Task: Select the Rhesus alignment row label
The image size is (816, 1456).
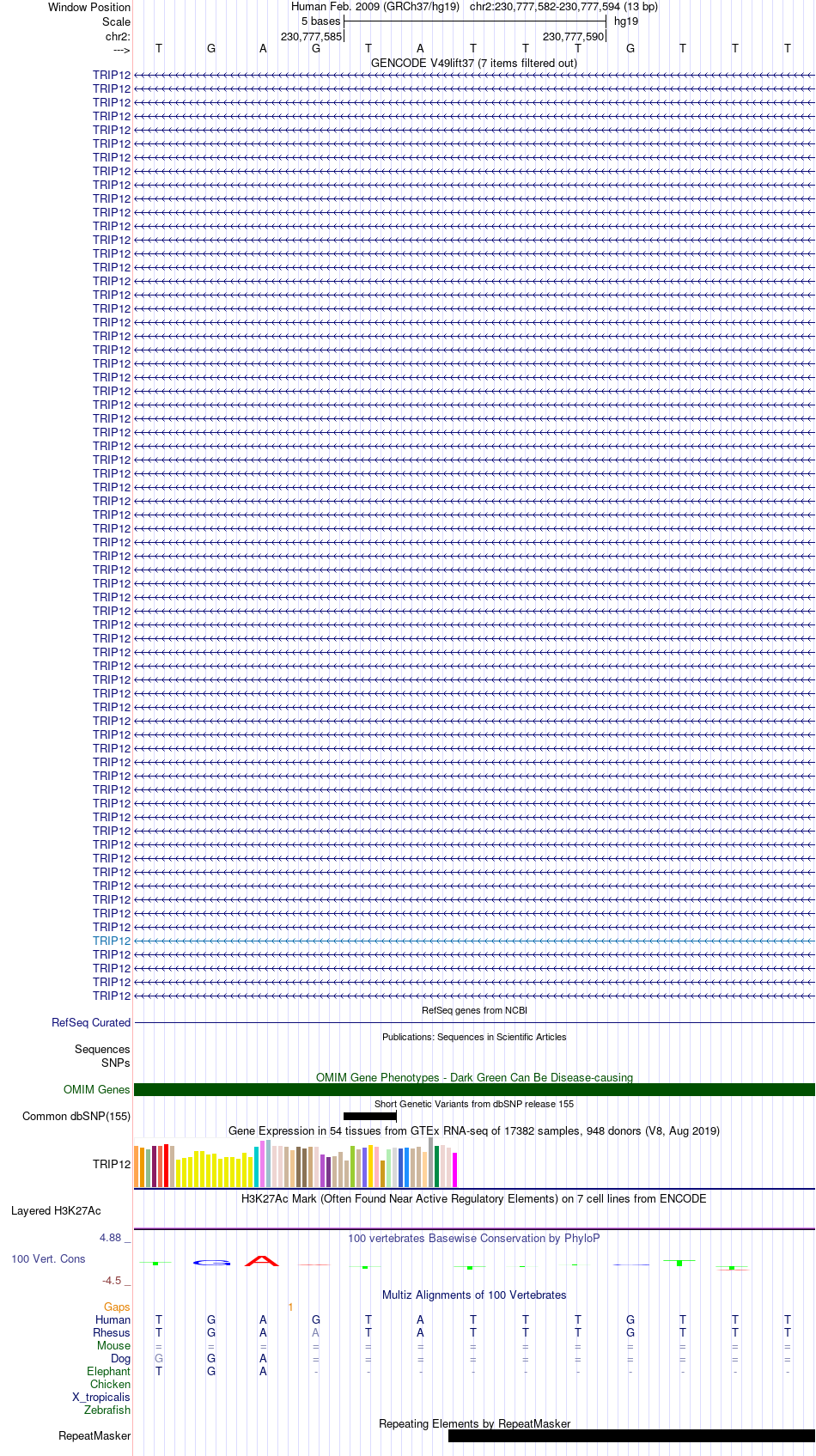Action: click(112, 1332)
